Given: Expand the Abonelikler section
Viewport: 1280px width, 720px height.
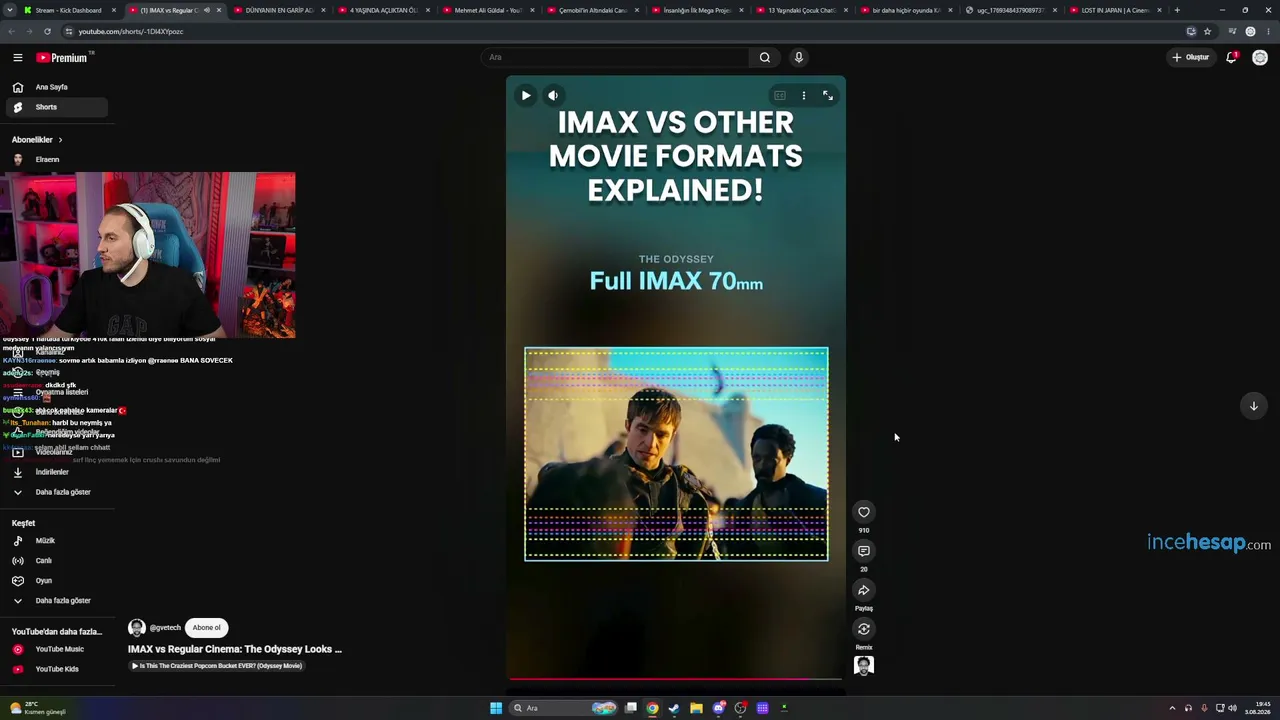Looking at the screenshot, I should (x=37, y=140).
